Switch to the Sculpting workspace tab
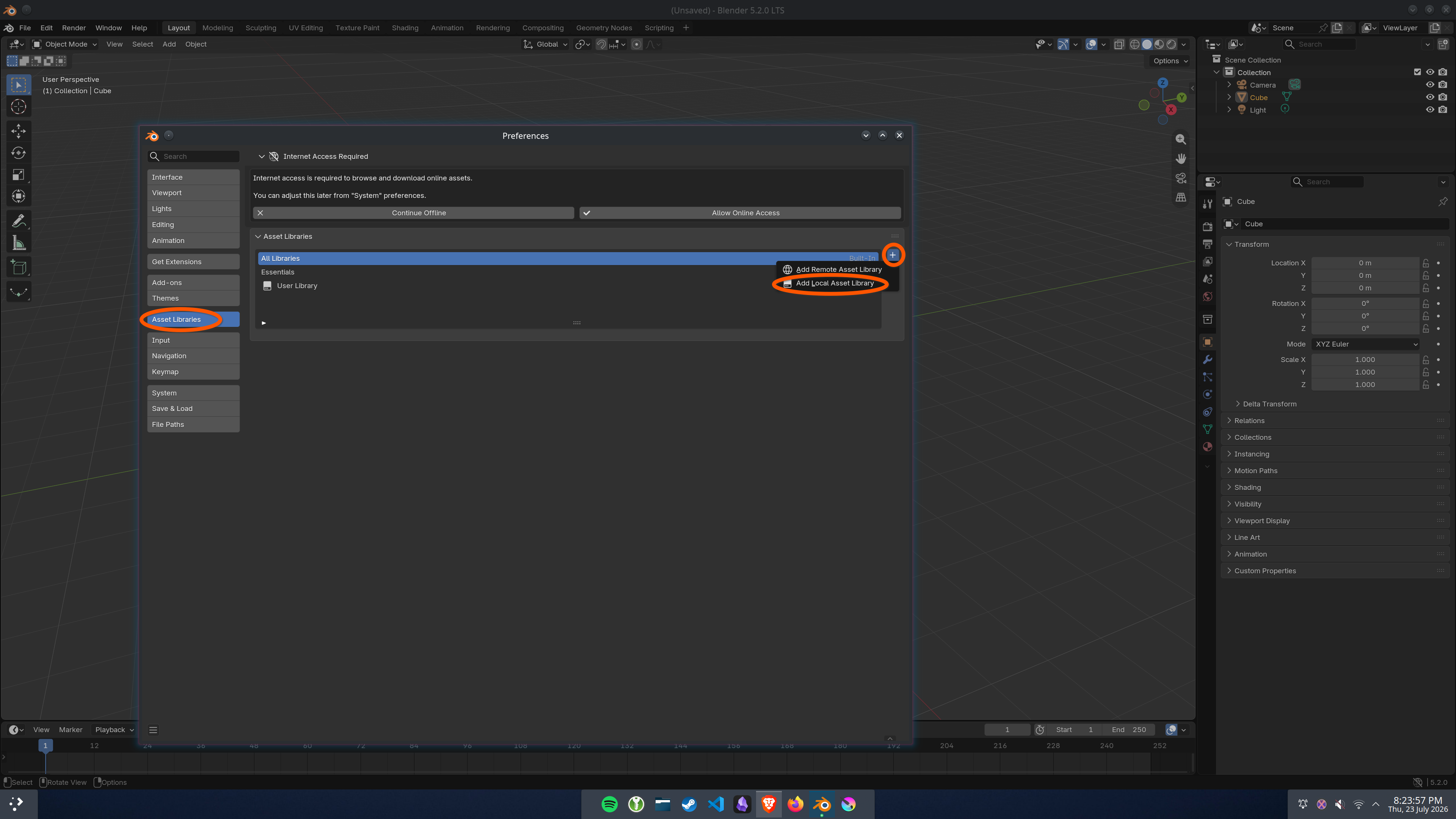This screenshot has width=1456, height=819. coord(260,28)
